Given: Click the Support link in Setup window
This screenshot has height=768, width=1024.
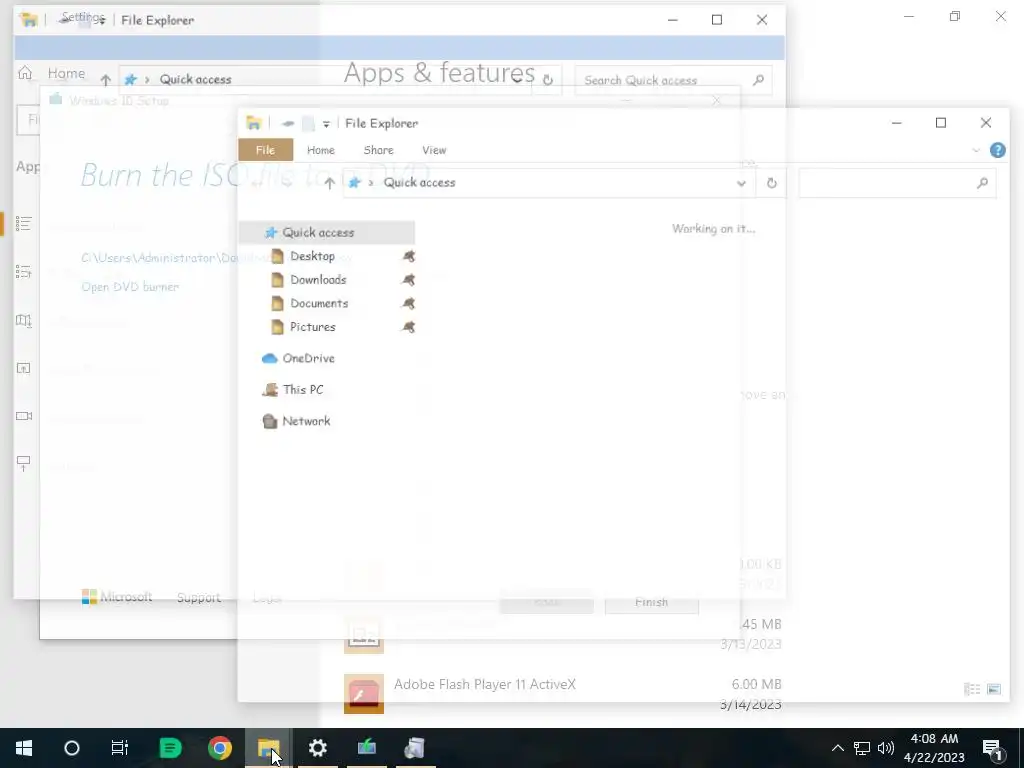Looking at the screenshot, I should pos(199,598).
